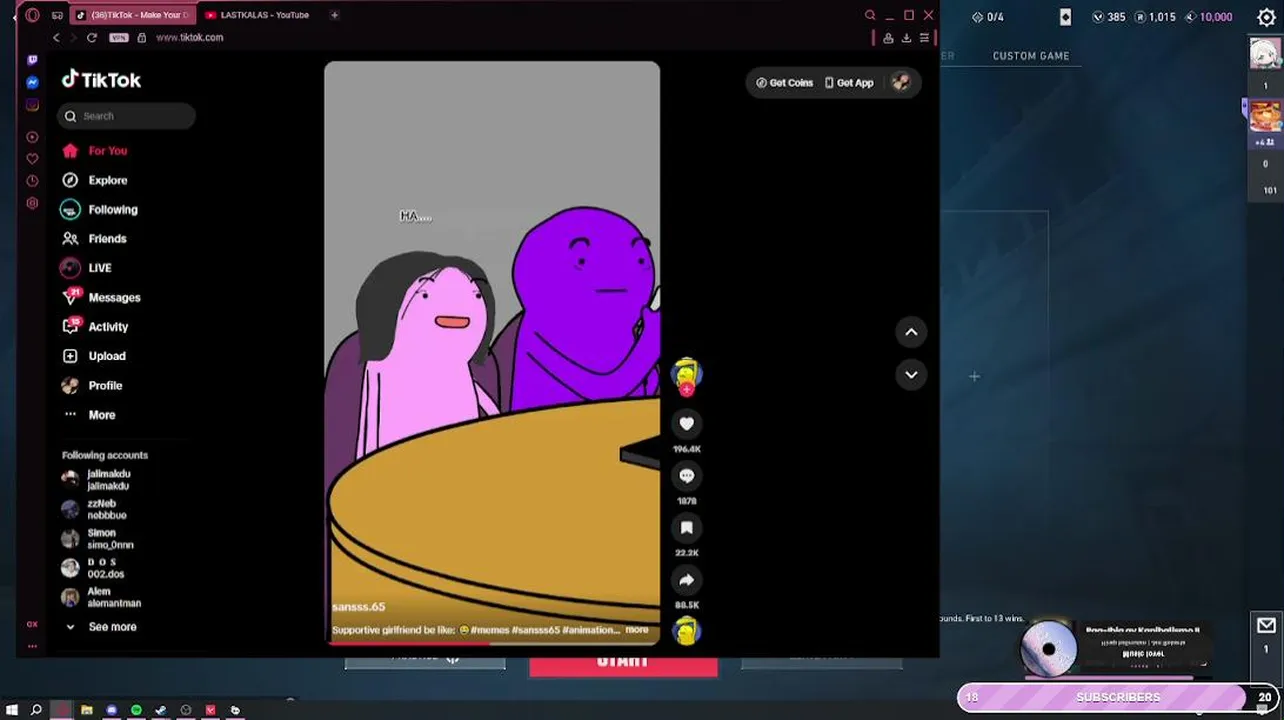Save the video to favorites bookmark
Viewport: 1284px width, 720px height.
point(686,528)
